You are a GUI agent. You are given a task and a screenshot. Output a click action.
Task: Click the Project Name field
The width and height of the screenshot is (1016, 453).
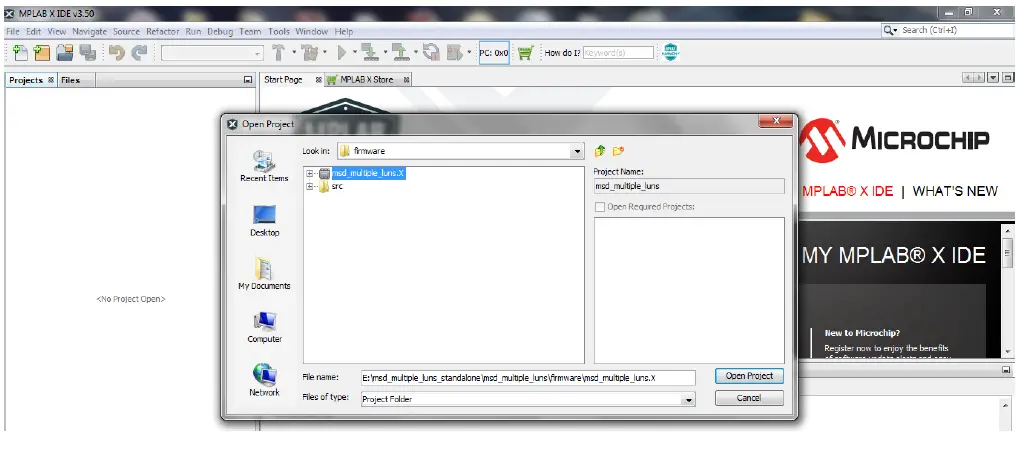click(x=689, y=186)
